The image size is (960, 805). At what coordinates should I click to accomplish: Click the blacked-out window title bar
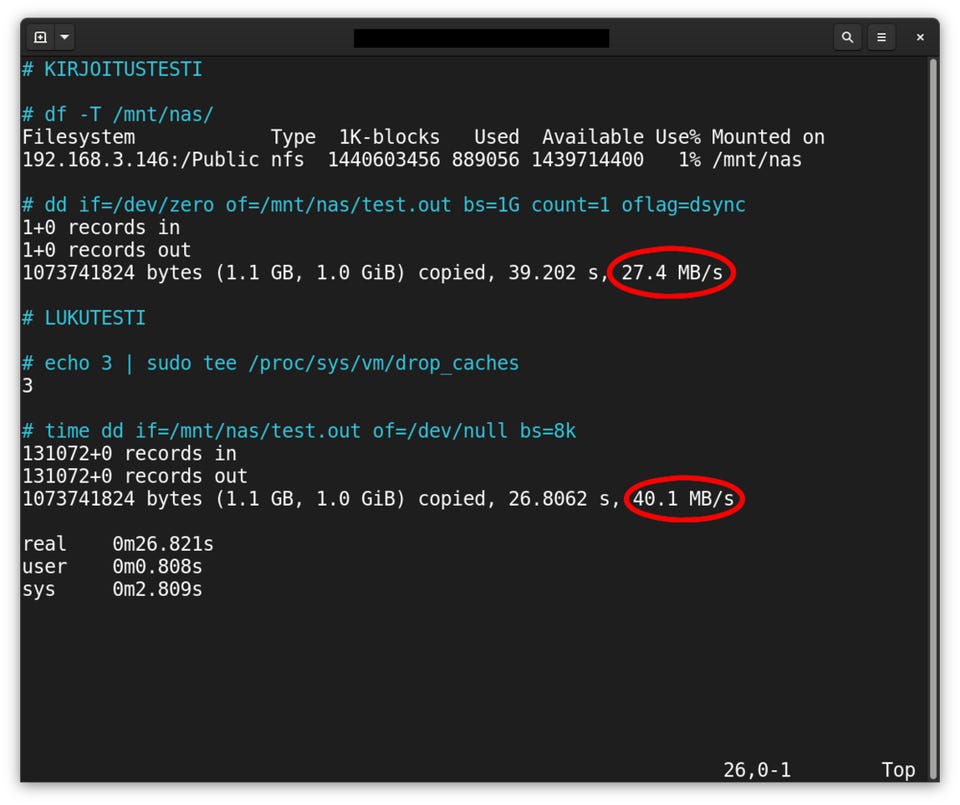click(481, 38)
